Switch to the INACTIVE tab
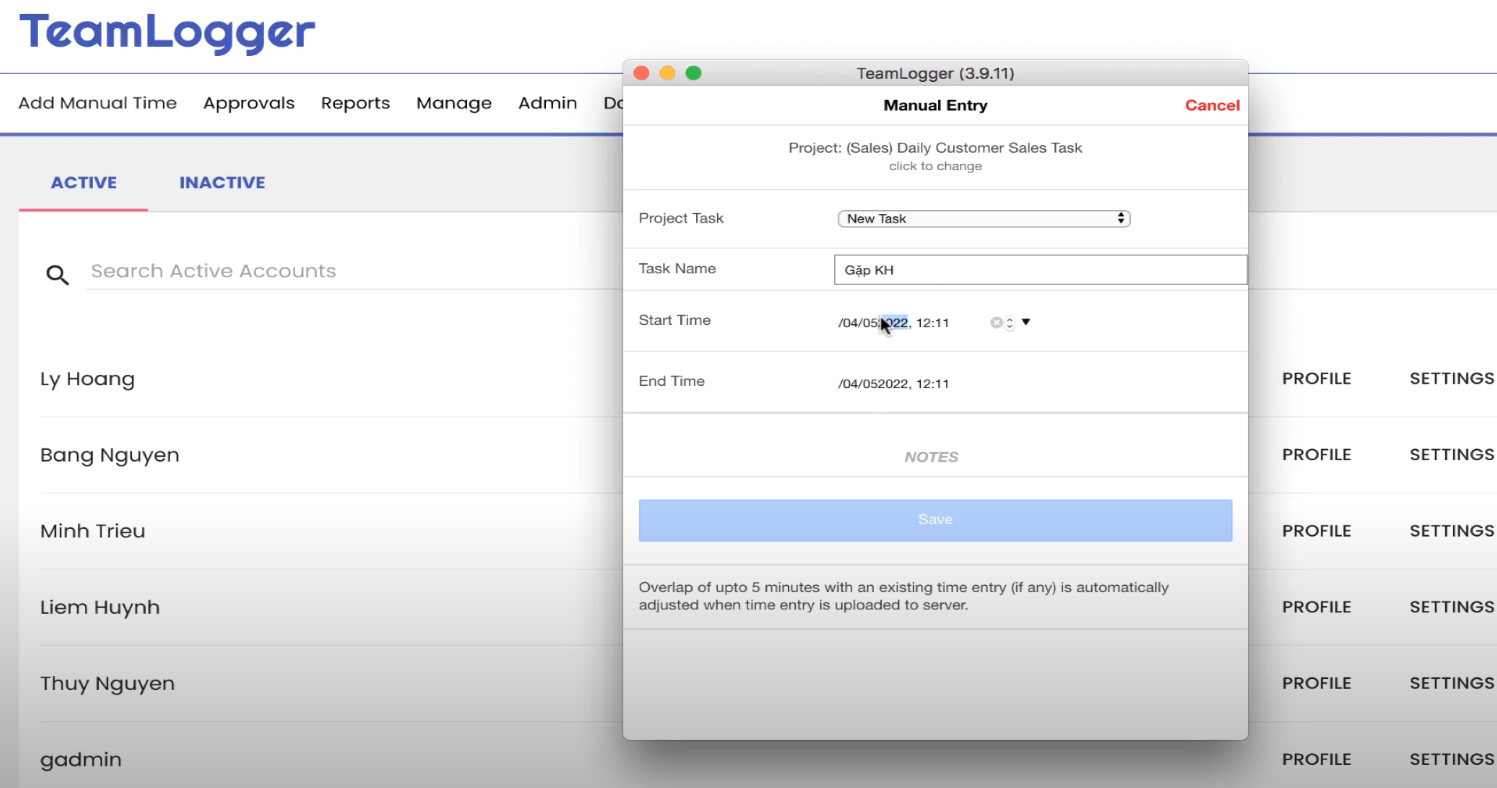1497x788 pixels. [222, 183]
